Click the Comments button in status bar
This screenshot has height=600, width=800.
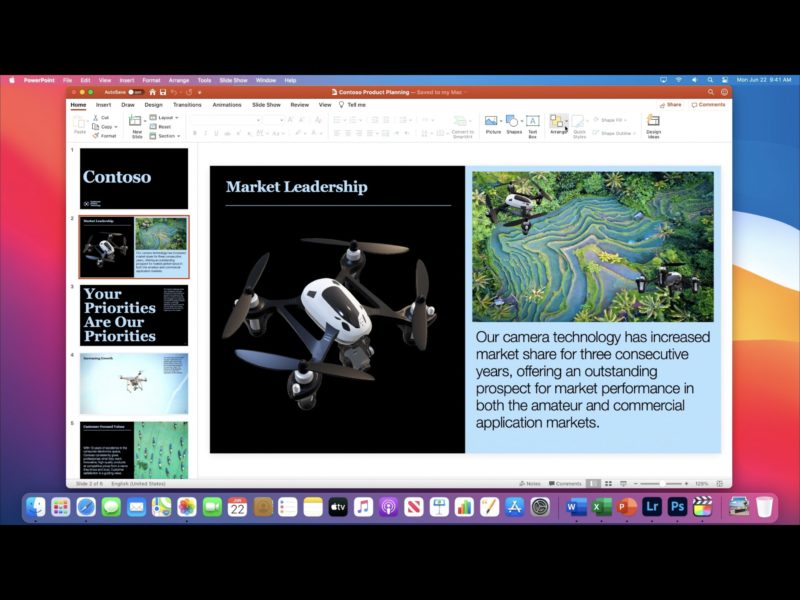(x=565, y=483)
